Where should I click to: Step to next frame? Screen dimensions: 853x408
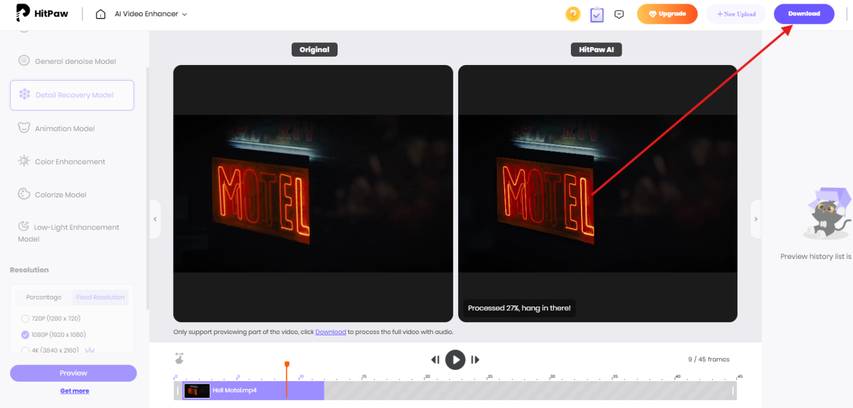click(x=475, y=360)
